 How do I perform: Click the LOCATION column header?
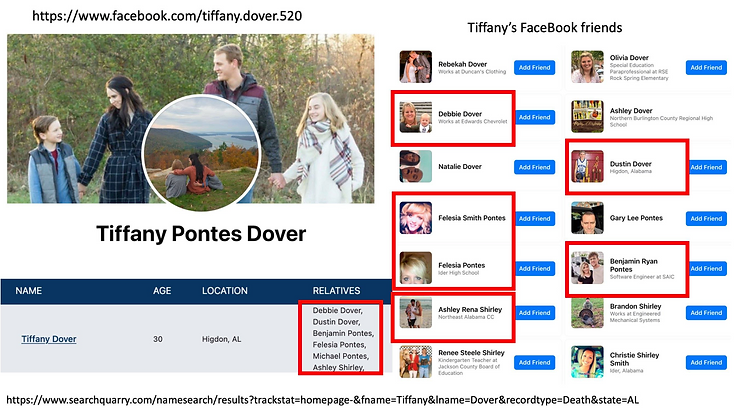pyautogui.click(x=224, y=291)
